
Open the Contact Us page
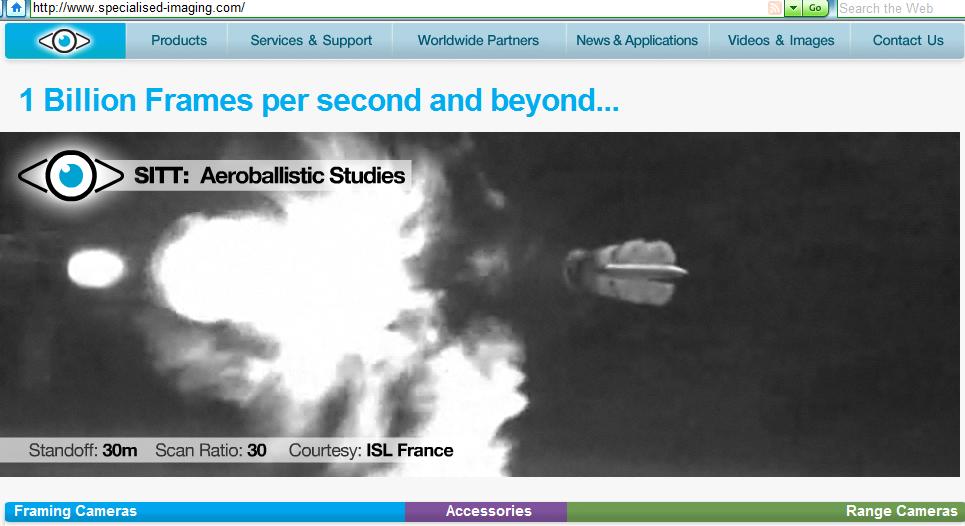[908, 41]
